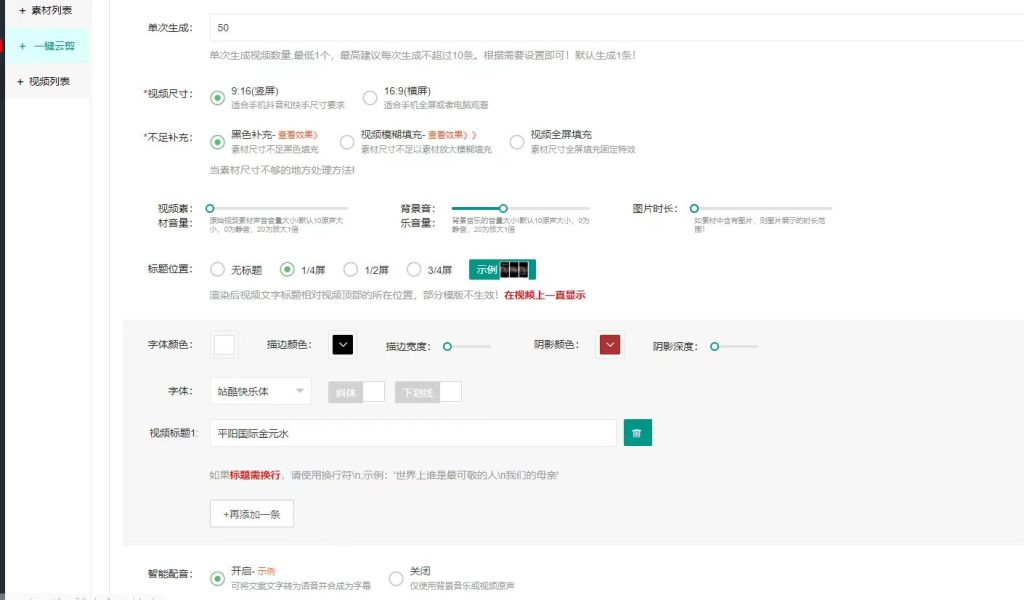
Task: Disable 智能配音 with 关闭 radio
Action: click(x=396, y=578)
